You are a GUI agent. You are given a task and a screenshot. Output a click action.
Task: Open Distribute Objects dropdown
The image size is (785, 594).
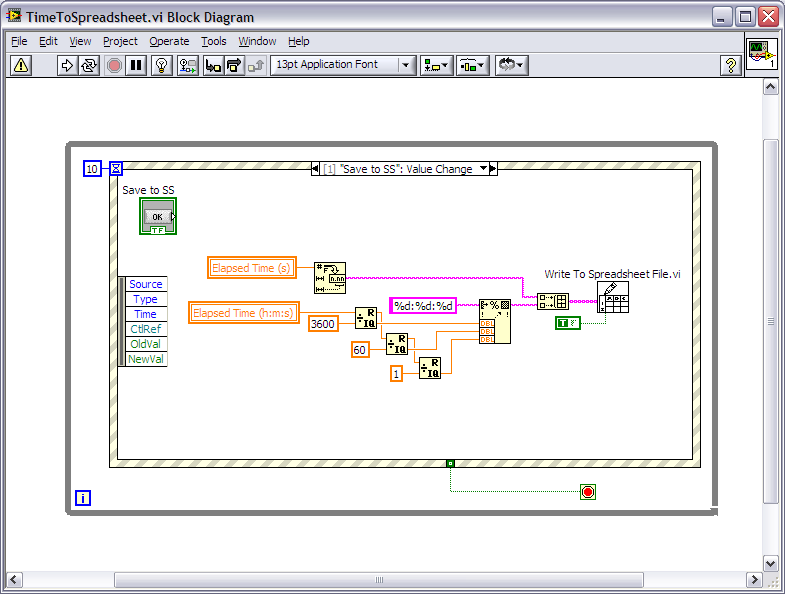[473, 66]
